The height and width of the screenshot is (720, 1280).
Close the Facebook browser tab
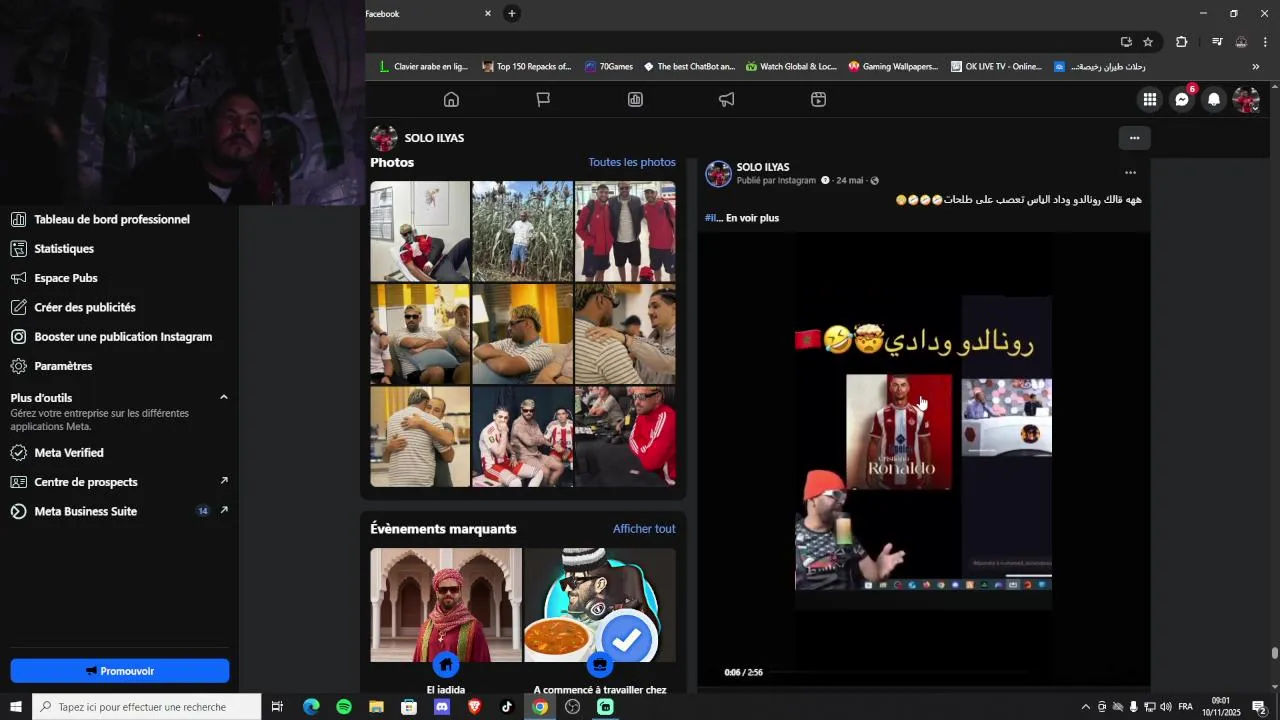(488, 14)
